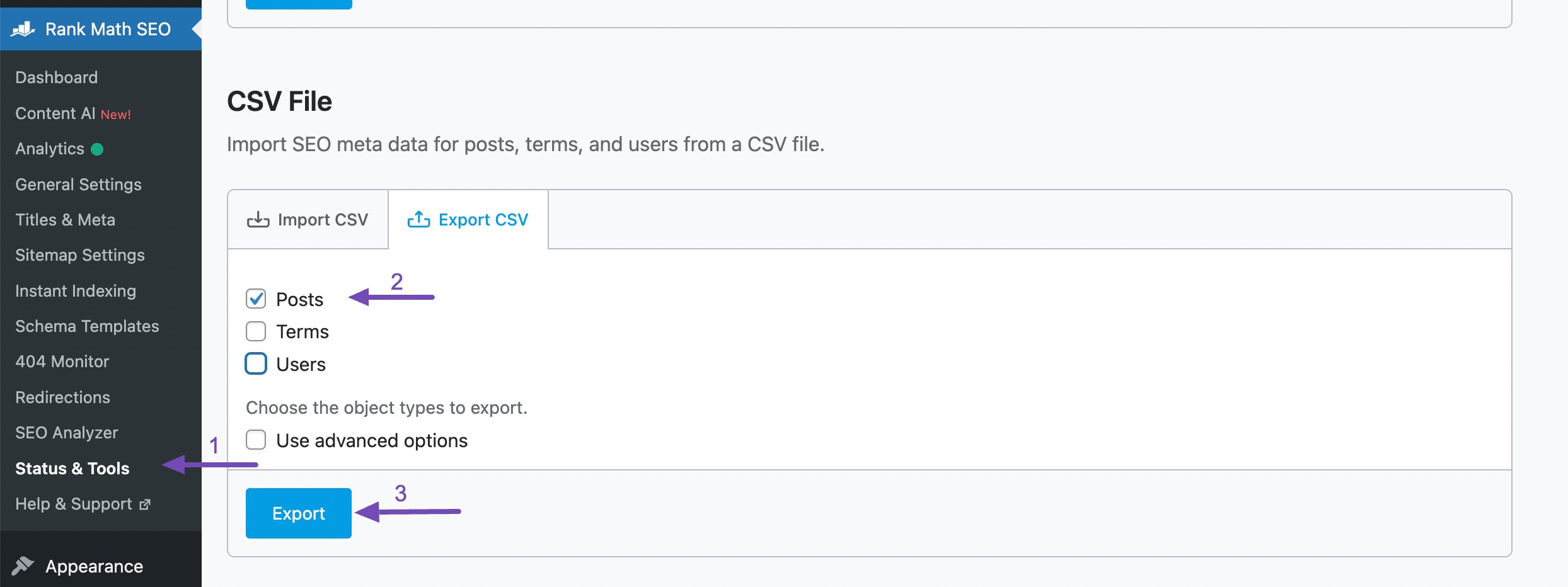Click the external link icon beside Help & Support

click(x=146, y=504)
